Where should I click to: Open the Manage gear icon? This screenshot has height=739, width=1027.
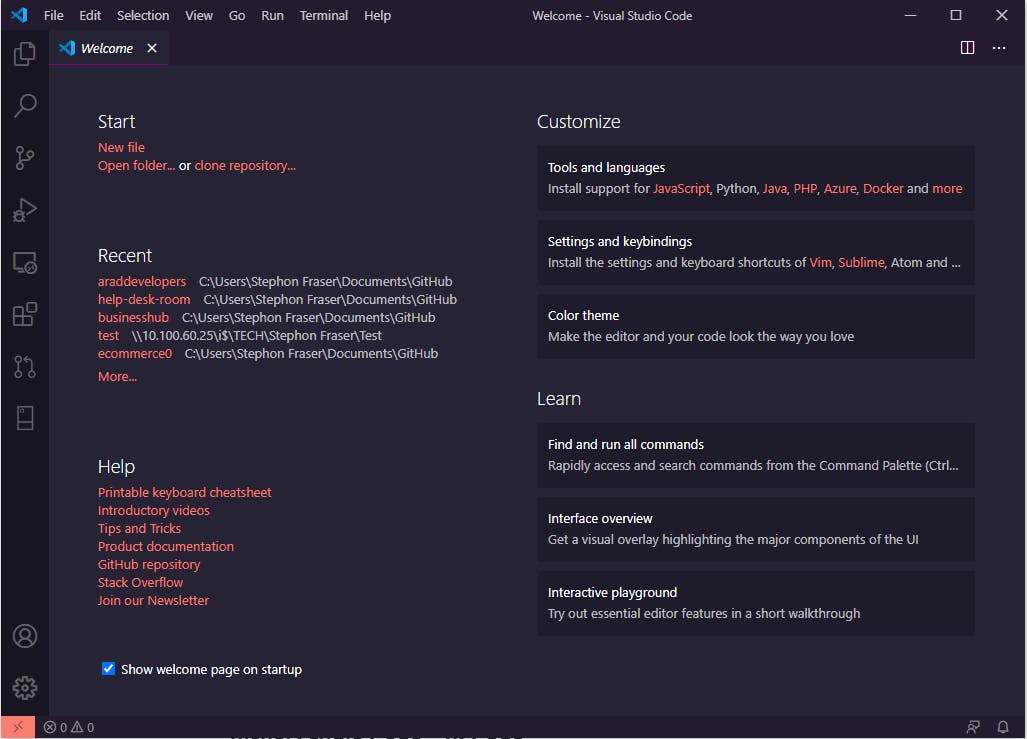tap(25, 688)
